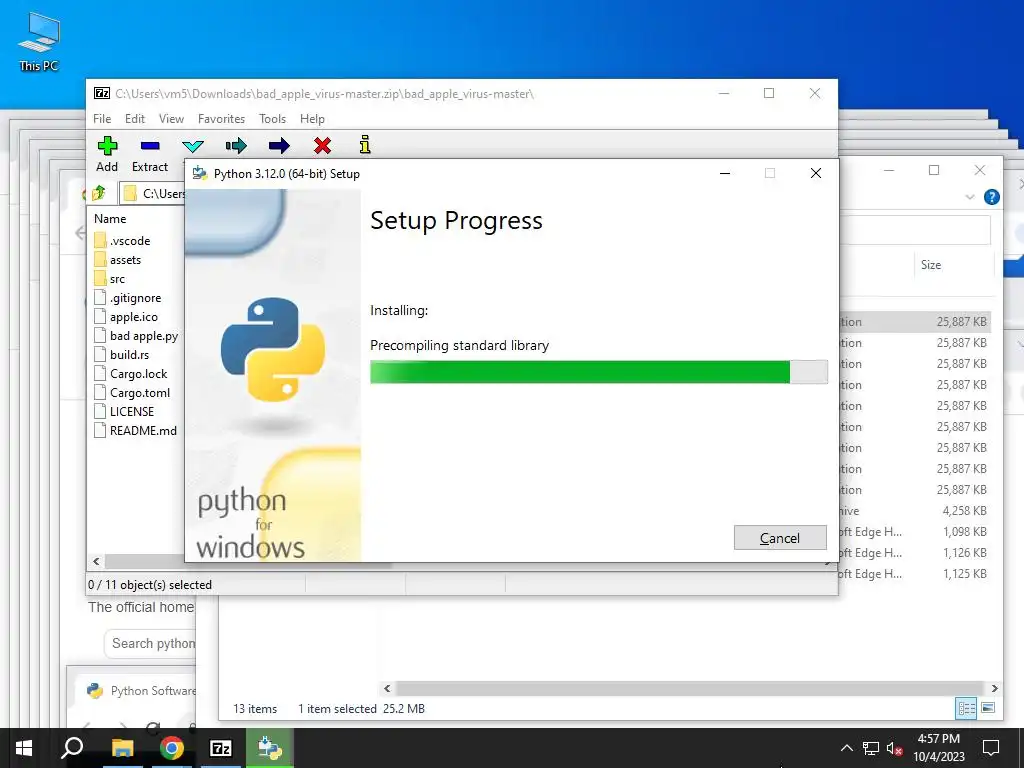Select the src folder in 7-Zip

pos(110,279)
